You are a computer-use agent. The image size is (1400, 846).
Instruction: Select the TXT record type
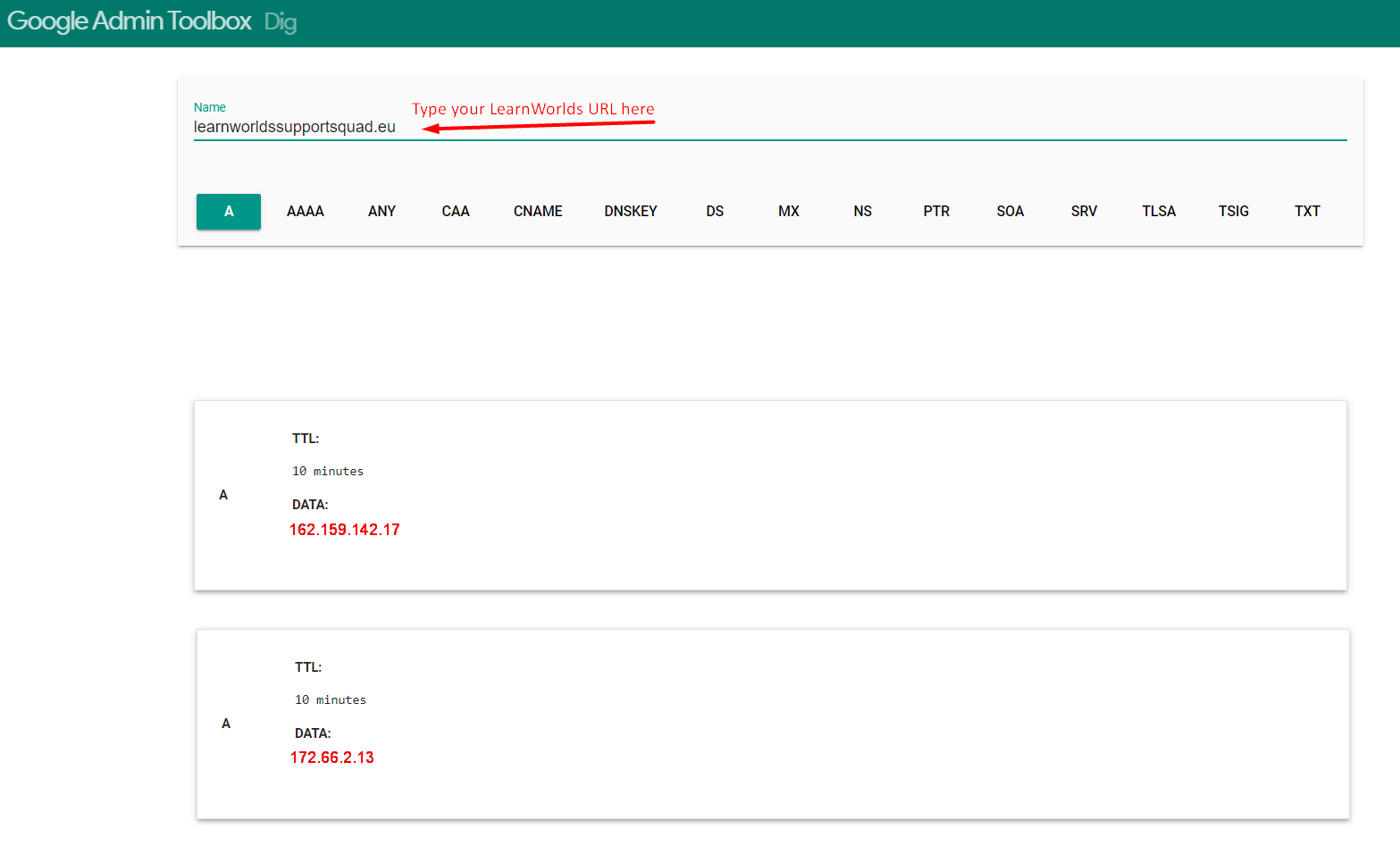(1307, 212)
